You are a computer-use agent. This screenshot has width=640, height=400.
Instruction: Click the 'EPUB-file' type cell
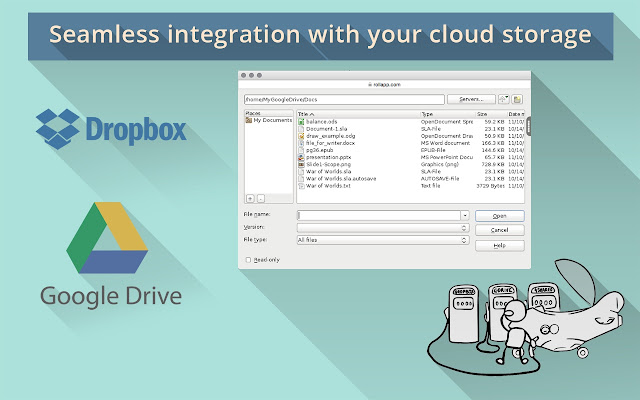tap(433, 150)
